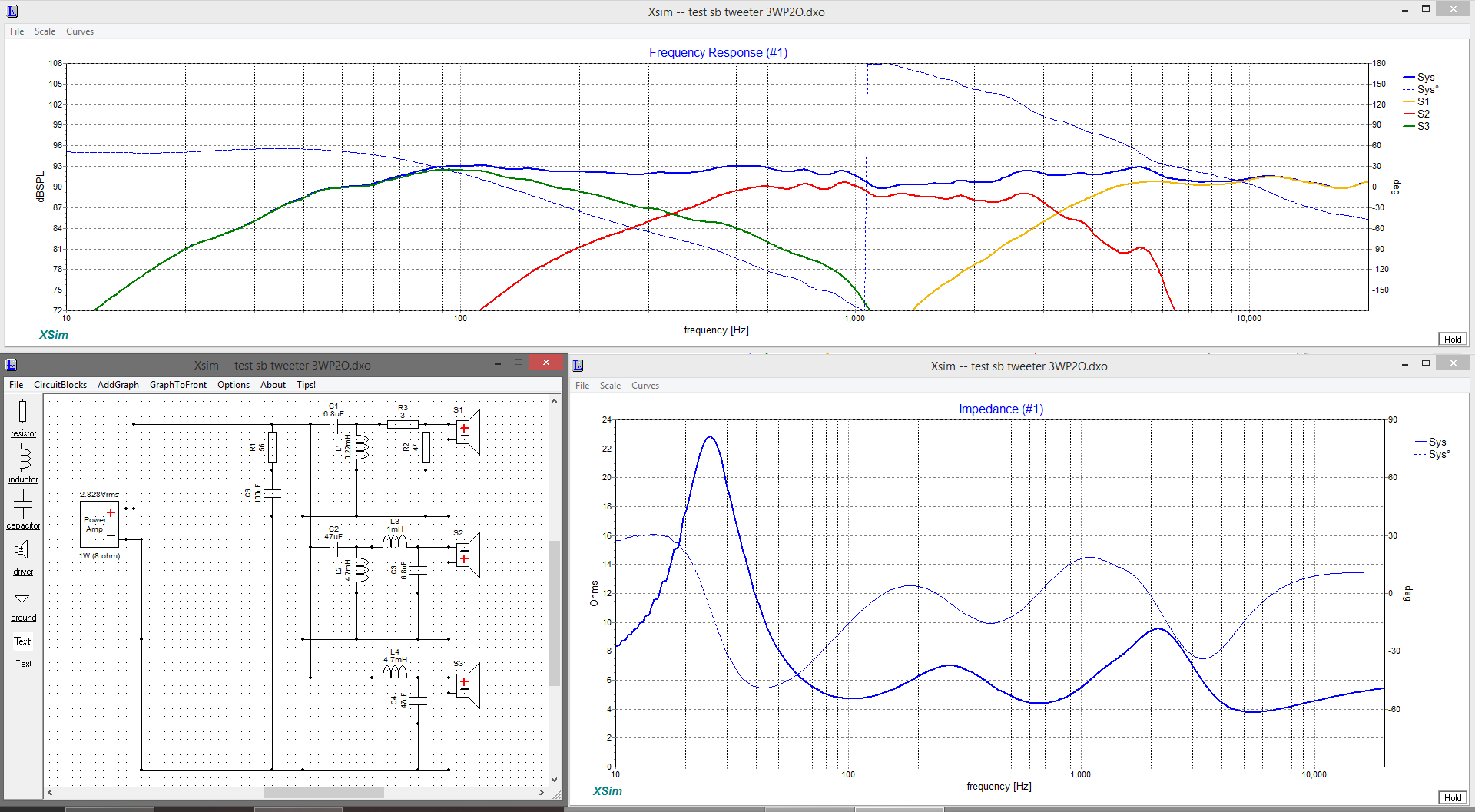Select driver S3 in schematic
1475x812 pixels.
tap(467, 684)
